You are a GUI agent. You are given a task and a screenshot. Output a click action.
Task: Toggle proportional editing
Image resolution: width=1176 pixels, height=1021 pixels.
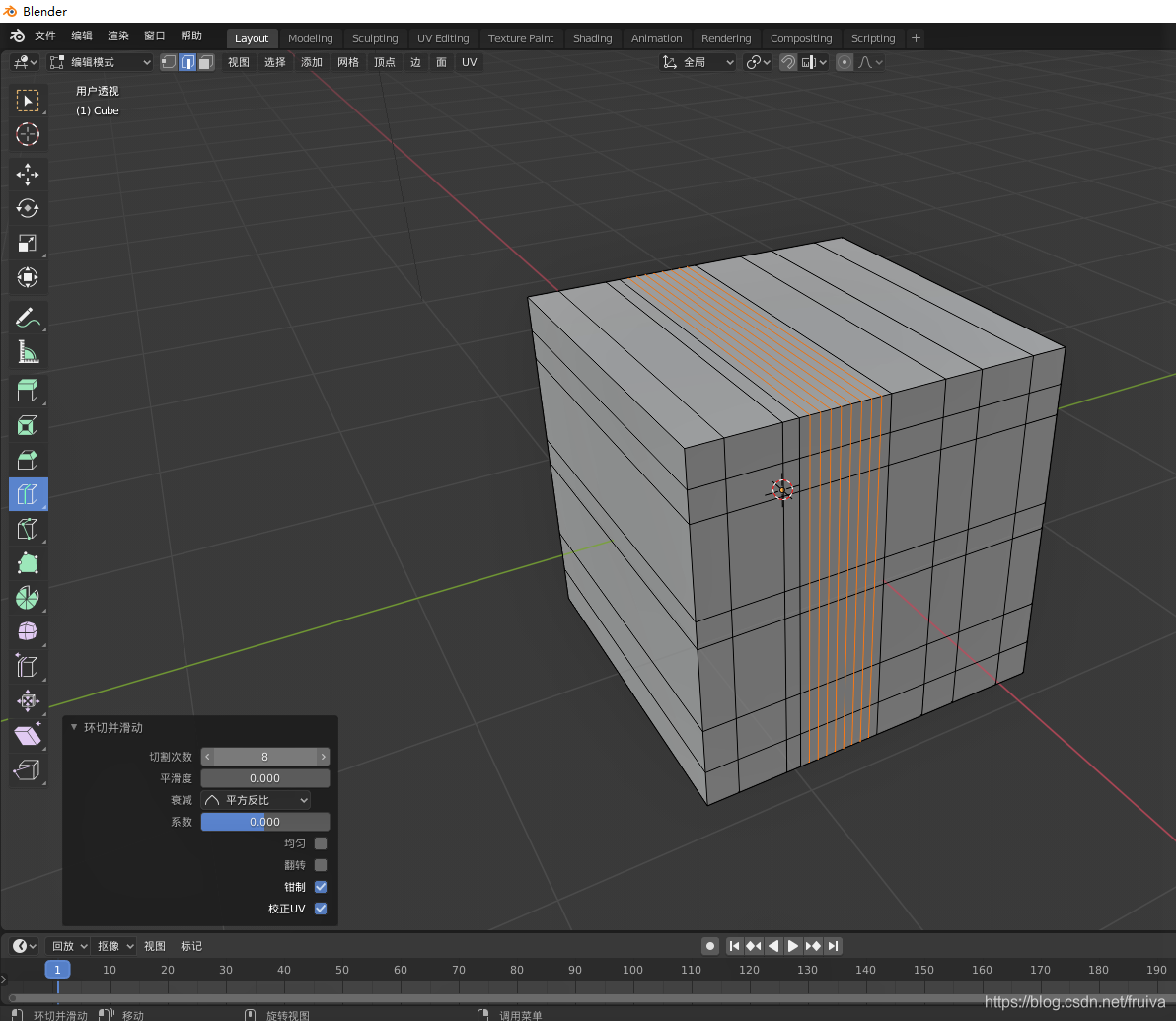pos(845,62)
